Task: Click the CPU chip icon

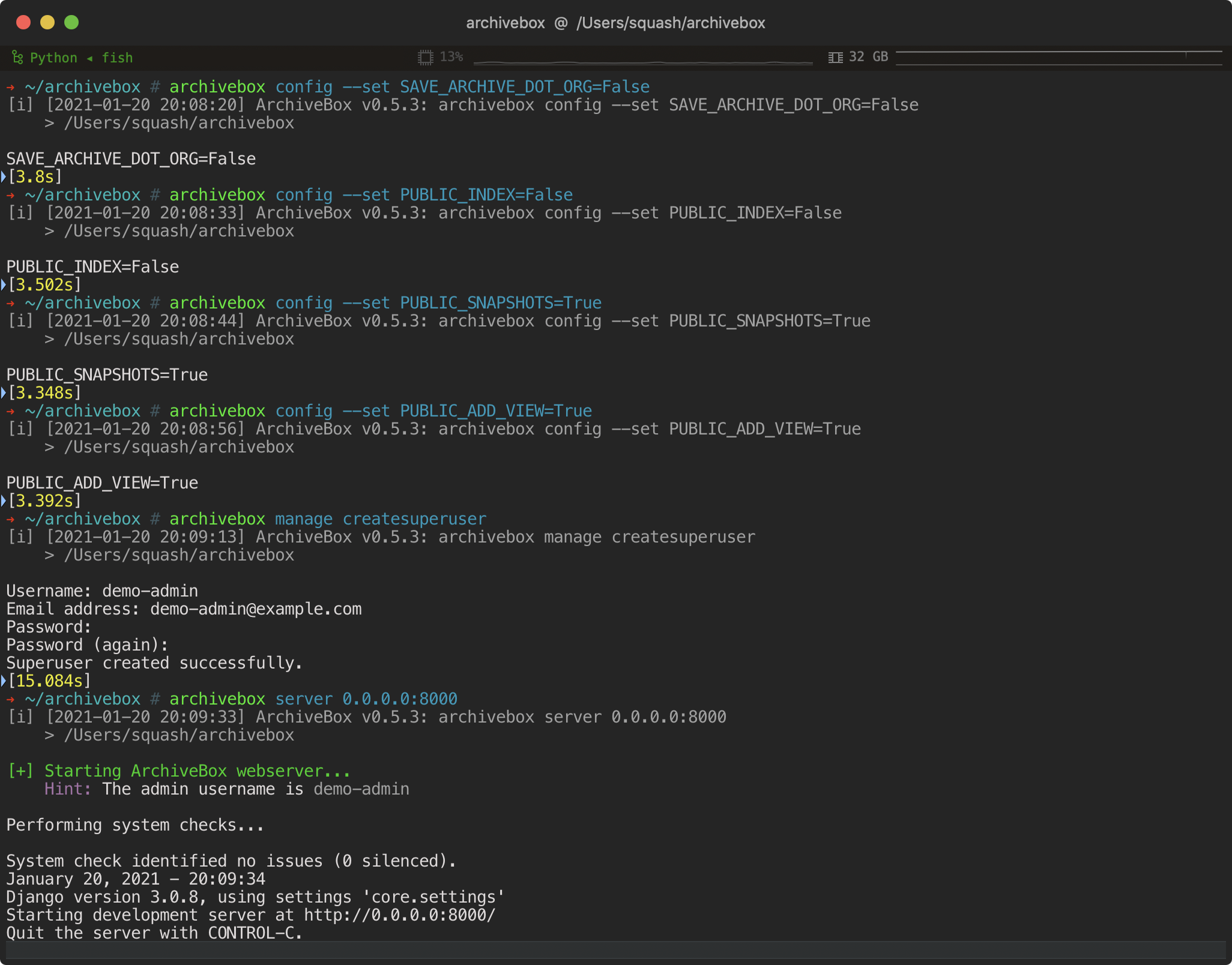Action: pos(425,58)
